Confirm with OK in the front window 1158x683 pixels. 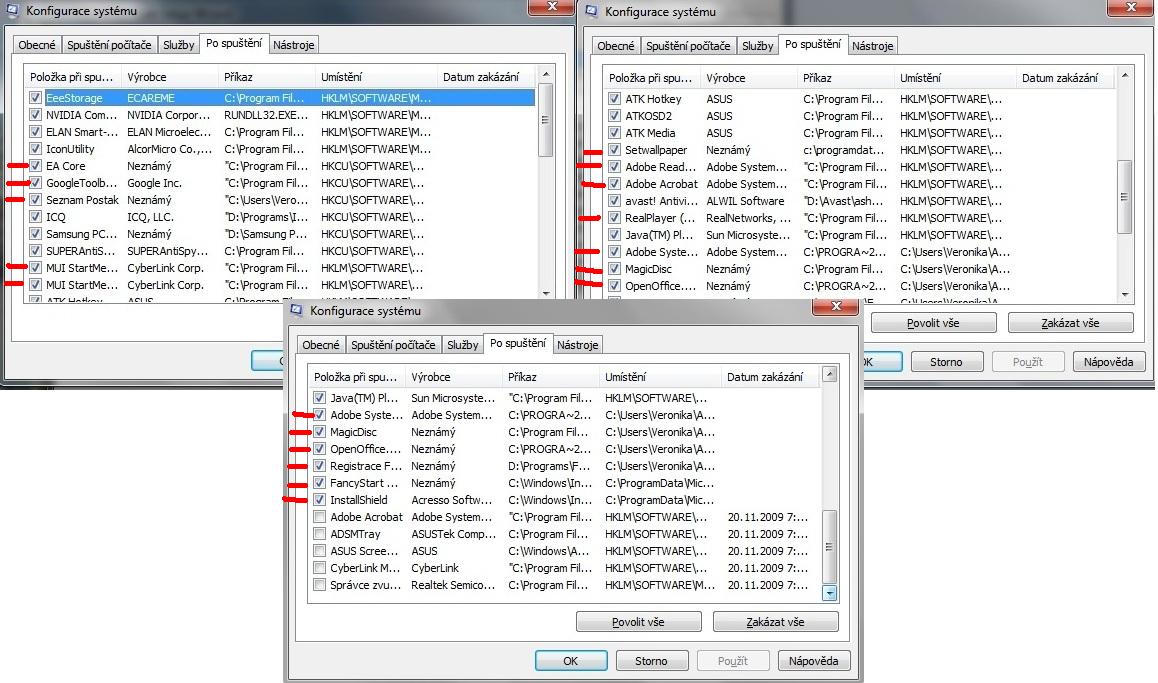571,660
